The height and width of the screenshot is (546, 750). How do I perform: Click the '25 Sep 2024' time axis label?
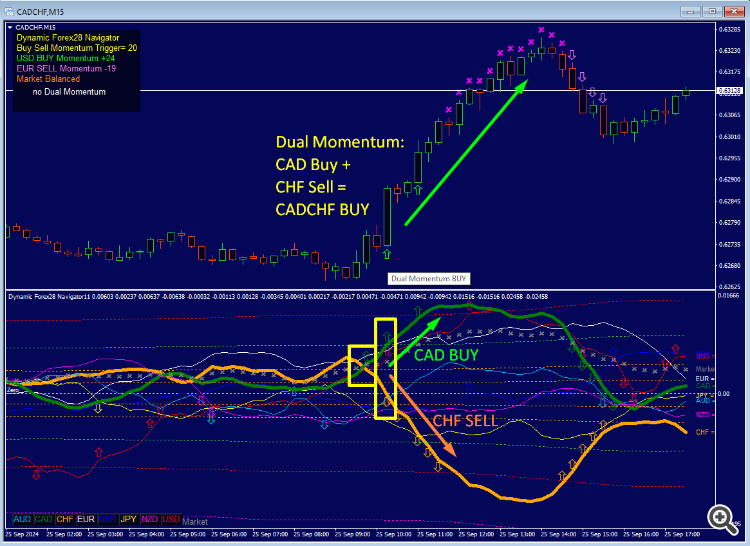pos(22,535)
